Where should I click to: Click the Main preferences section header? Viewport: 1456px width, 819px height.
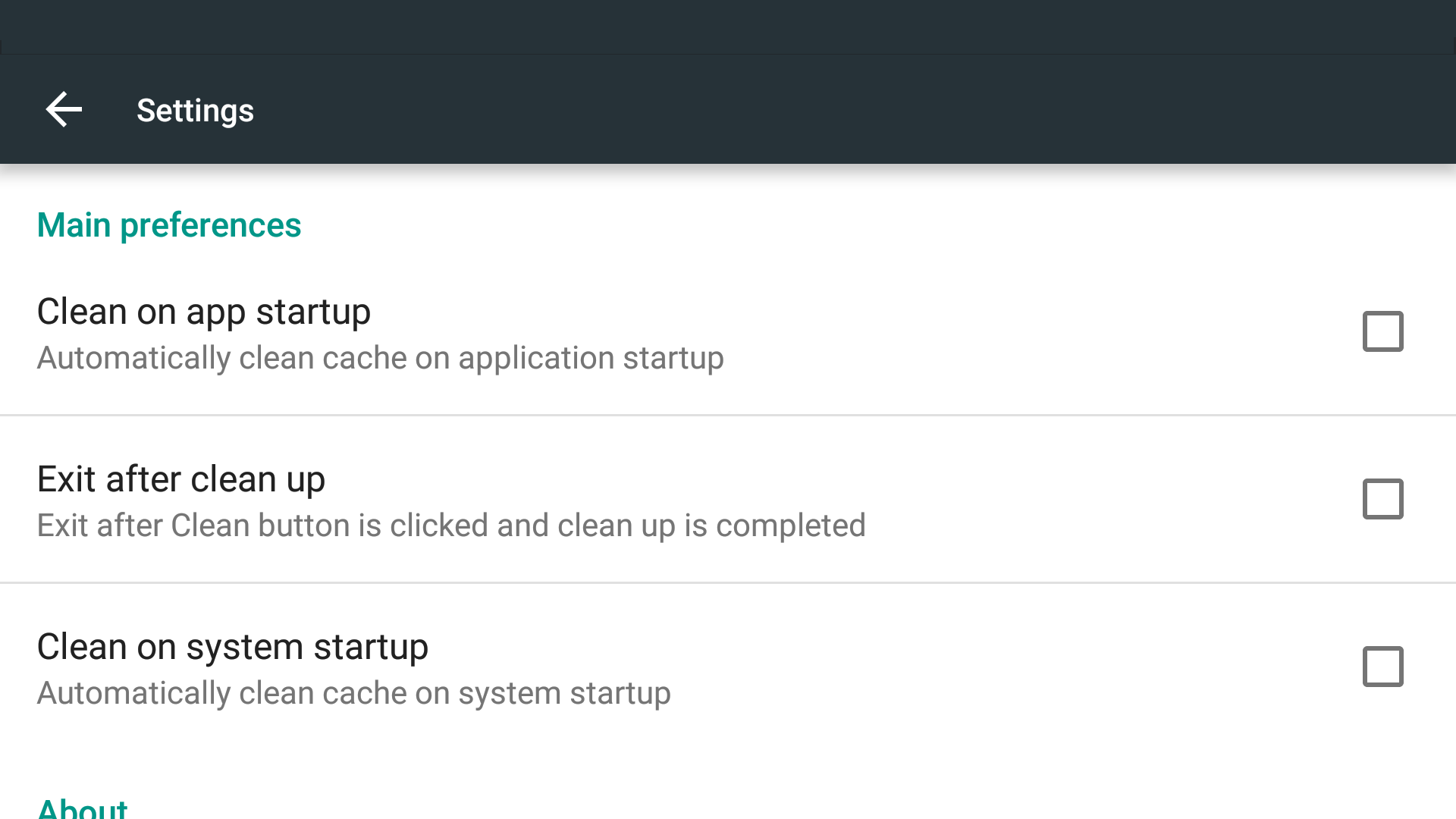pos(168,224)
